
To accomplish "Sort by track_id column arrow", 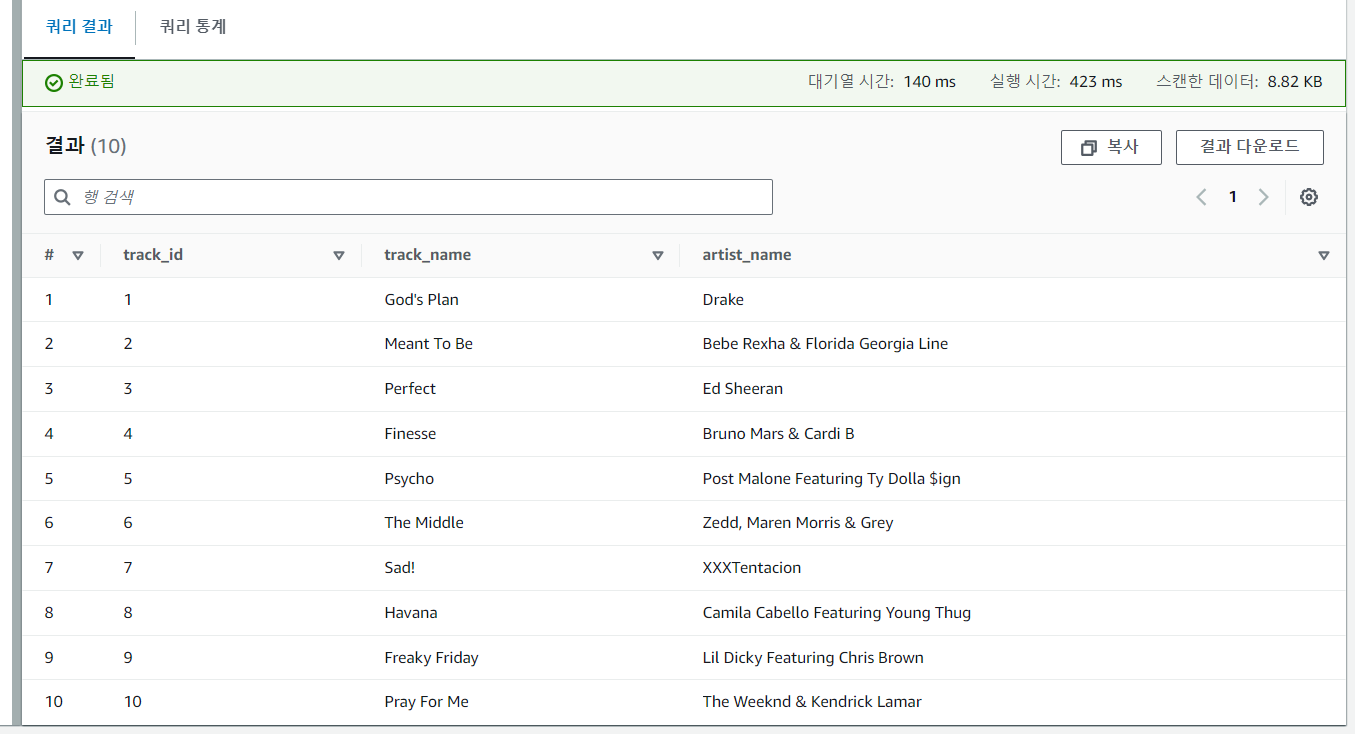I will tap(339, 255).
